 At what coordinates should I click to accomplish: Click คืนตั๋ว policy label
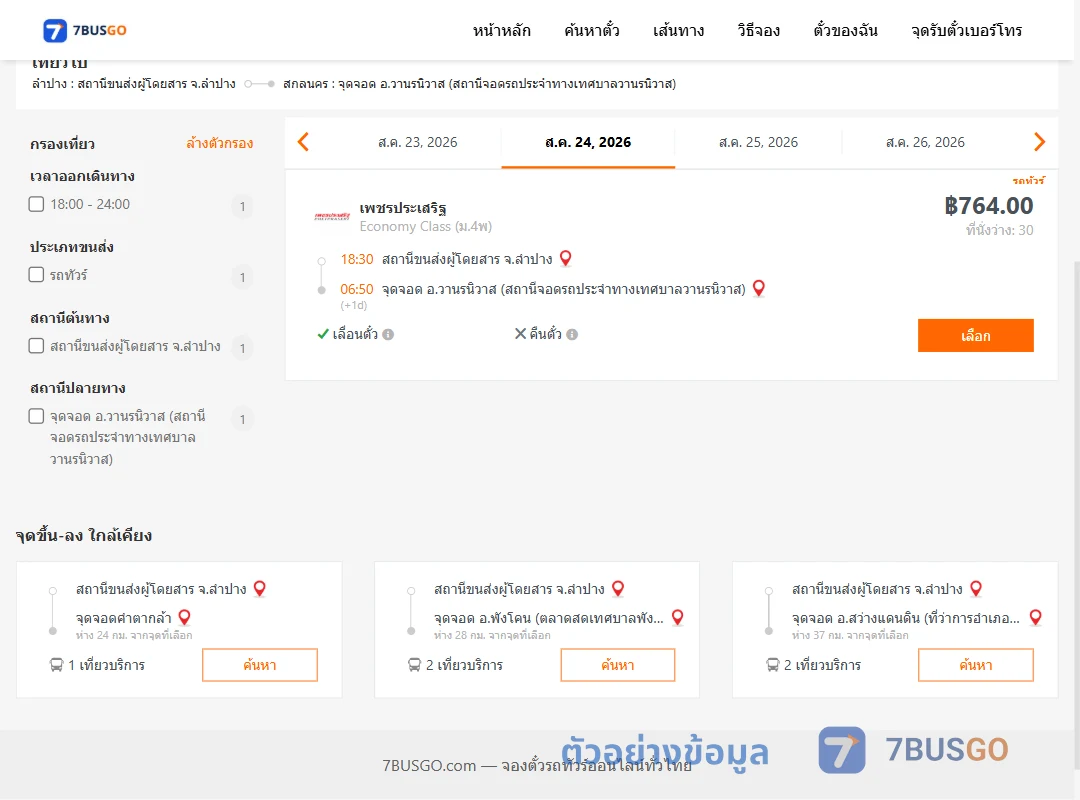coord(546,334)
